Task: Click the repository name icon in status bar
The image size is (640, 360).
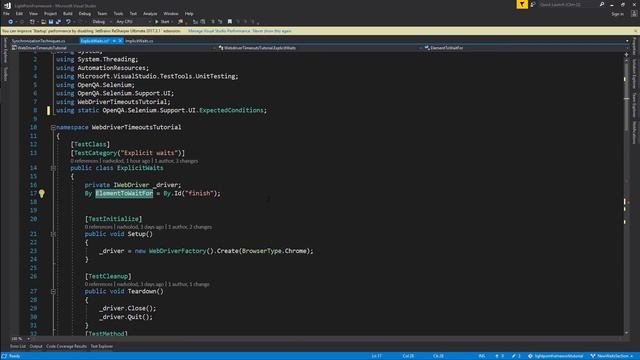Action: pyautogui.click(x=530, y=356)
